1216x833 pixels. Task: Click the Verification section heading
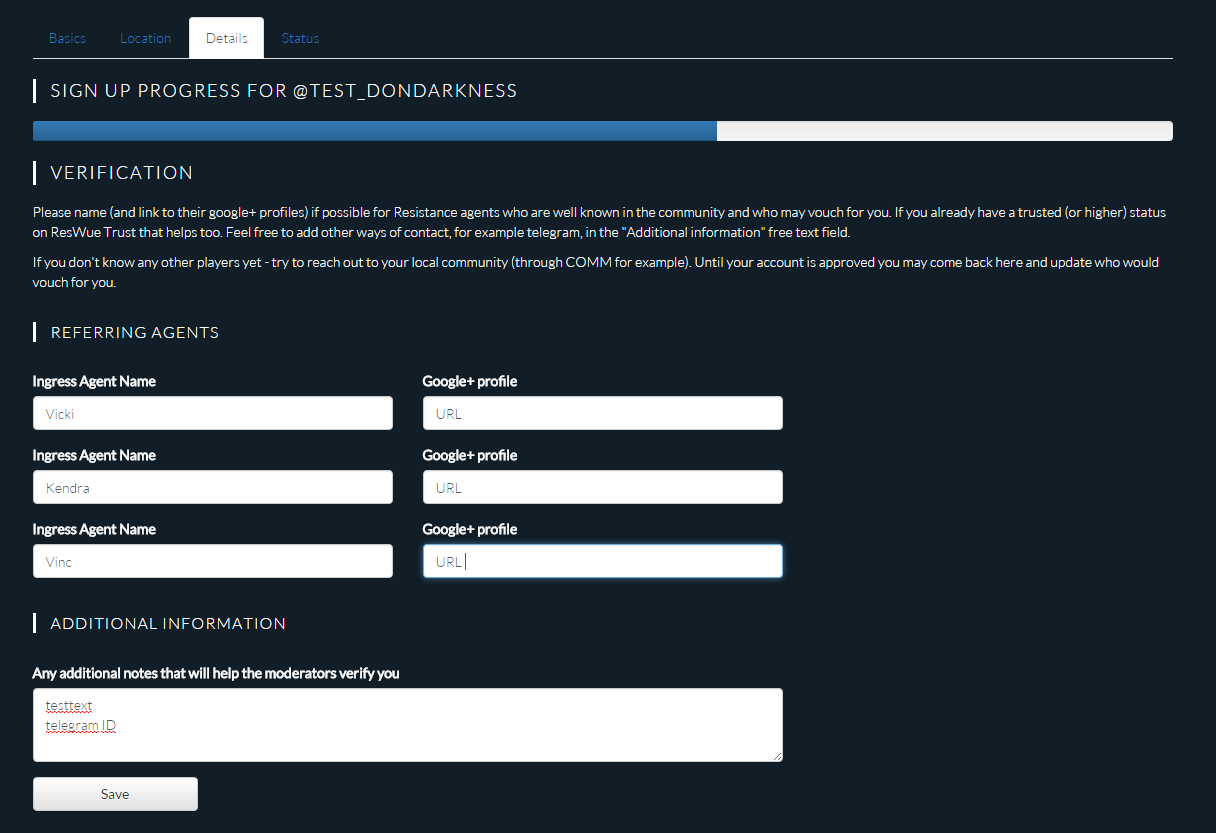121,173
